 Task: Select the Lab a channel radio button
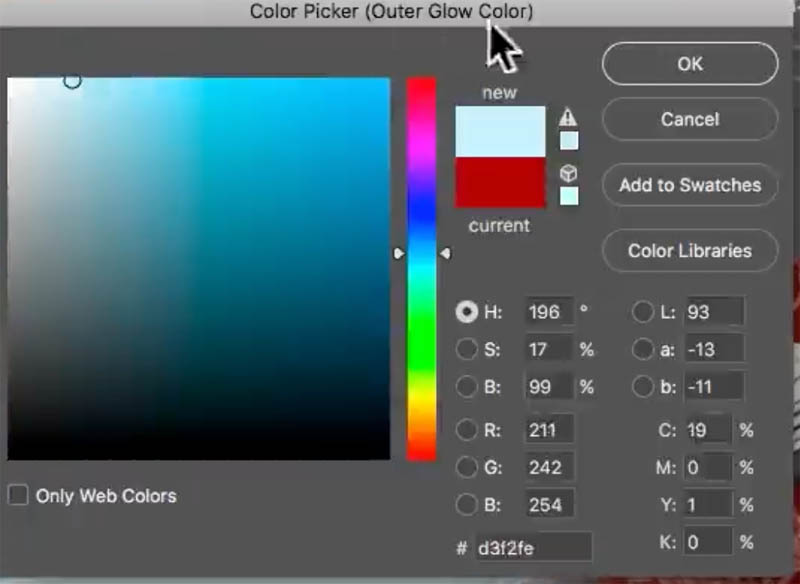643,350
